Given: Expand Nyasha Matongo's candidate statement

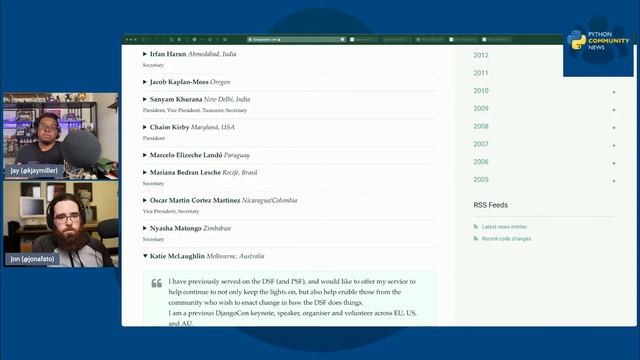Looking at the screenshot, I should tap(144, 228).
